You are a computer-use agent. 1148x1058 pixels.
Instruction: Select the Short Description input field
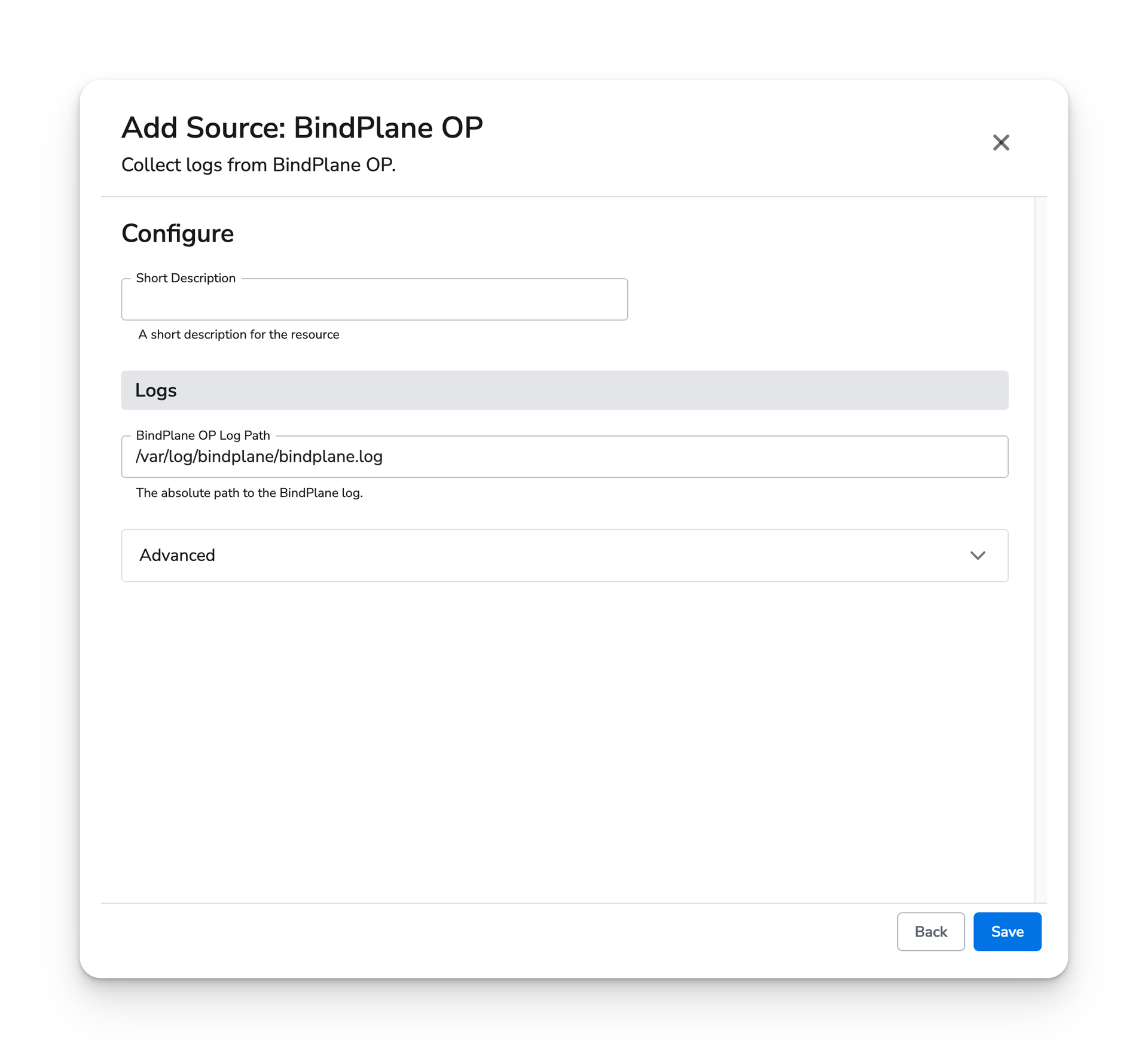(374, 299)
